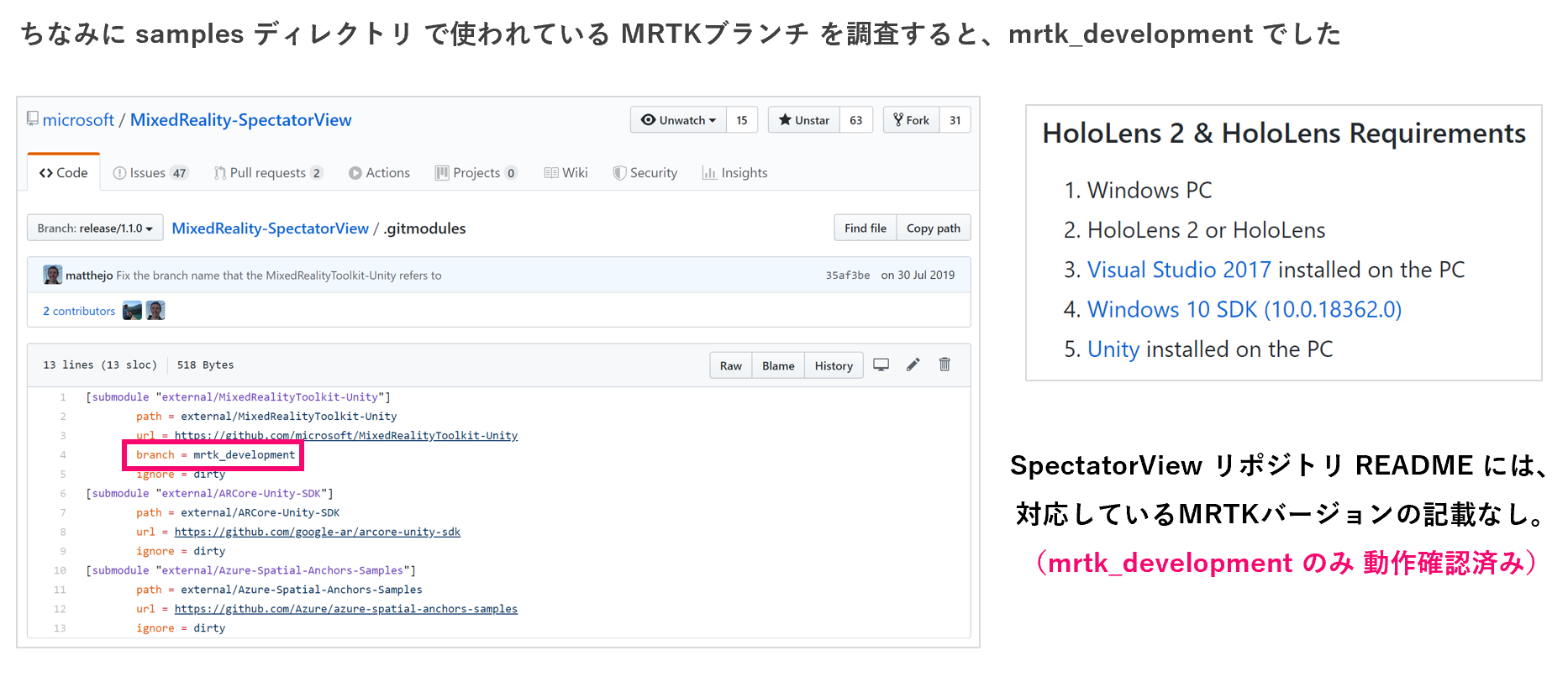
Task: Open commit hash 35af3be
Action: pyautogui.click(x=847, y=275)
